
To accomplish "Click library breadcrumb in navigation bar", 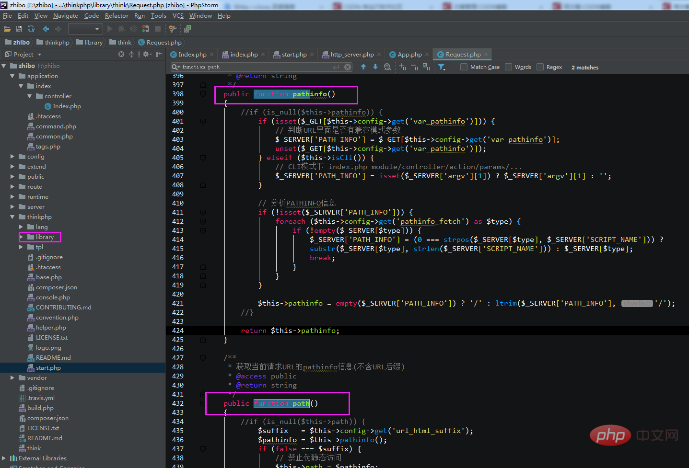I will [x=90, y=43].
